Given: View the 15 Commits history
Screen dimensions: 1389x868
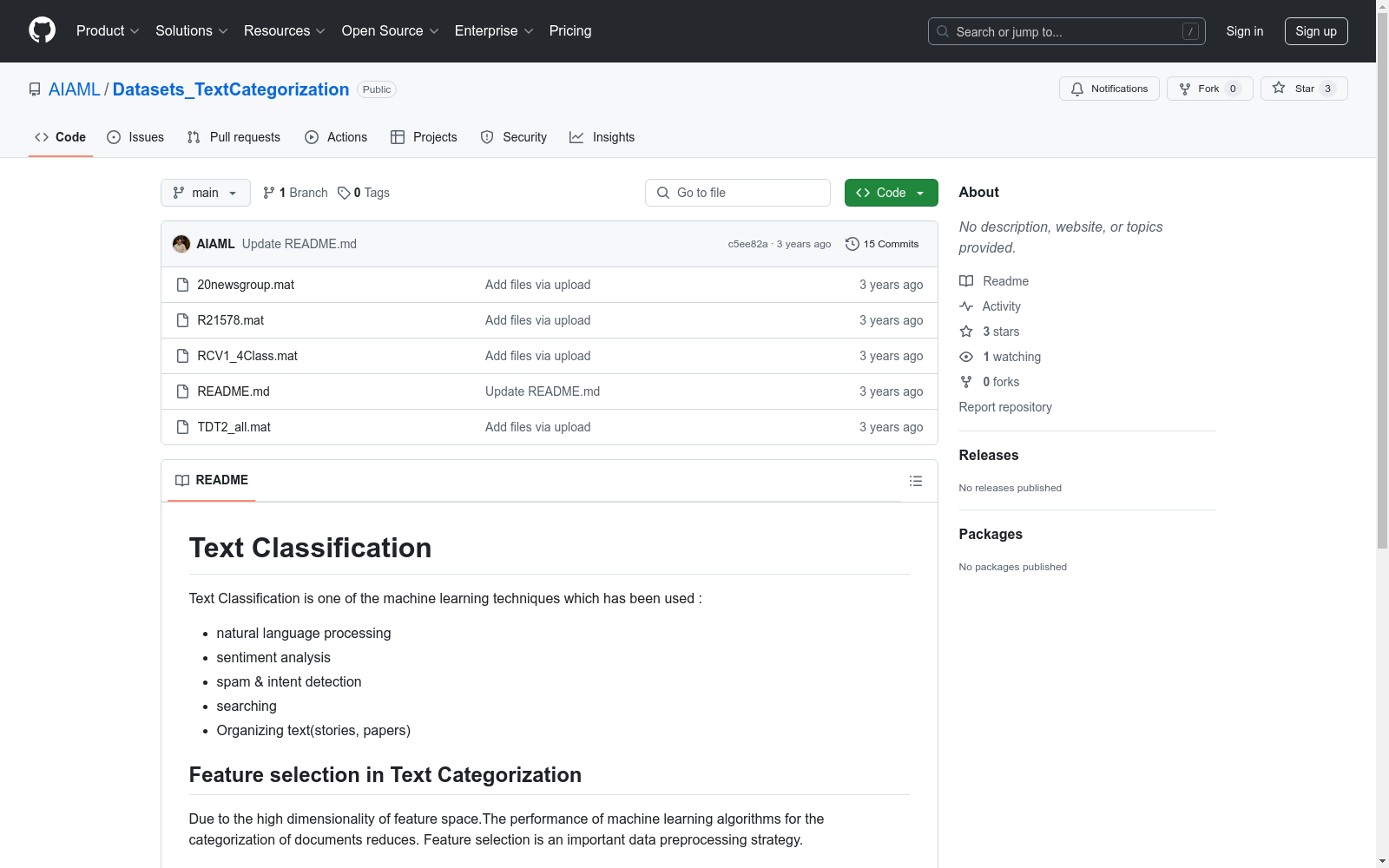Looking at the screenshot, I should tap(882, 244).
